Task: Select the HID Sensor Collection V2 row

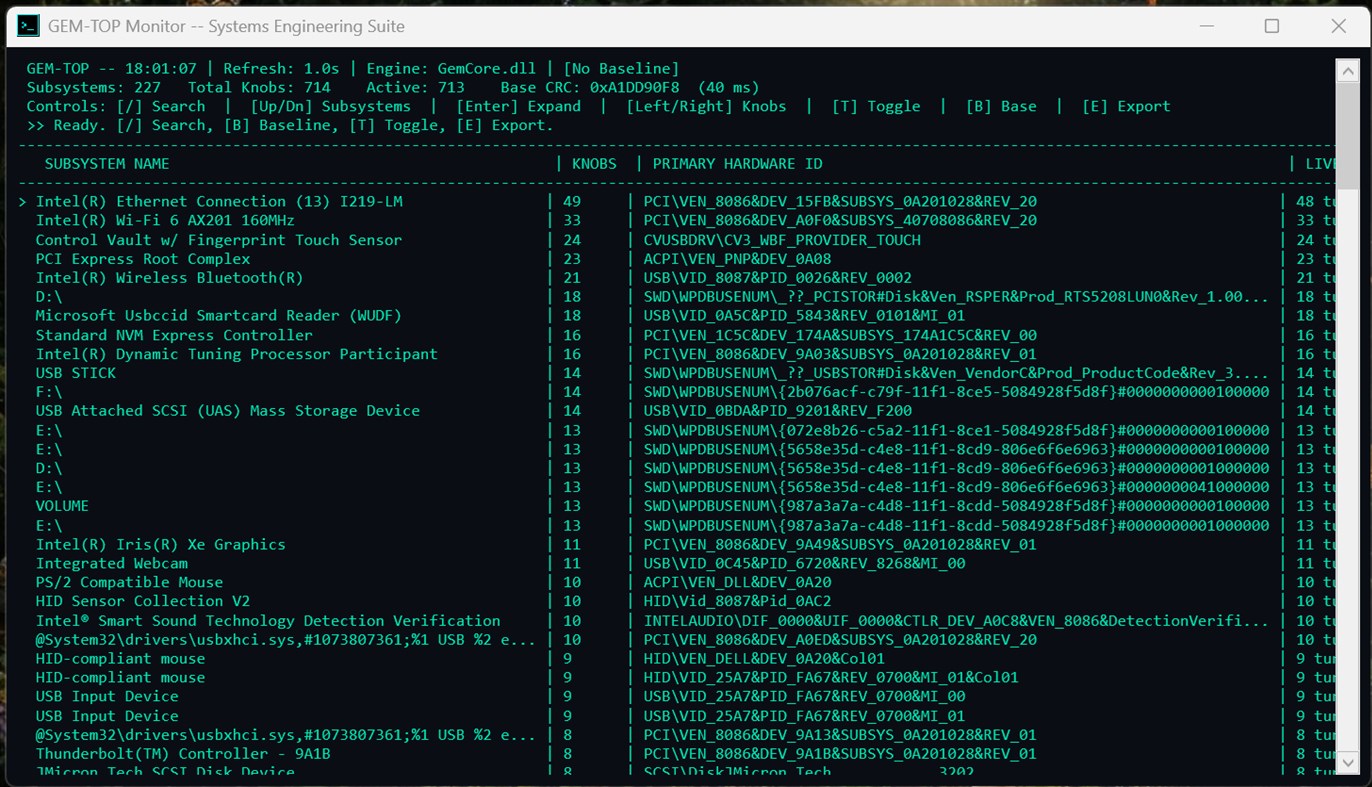Action: [x=676, y=601]
